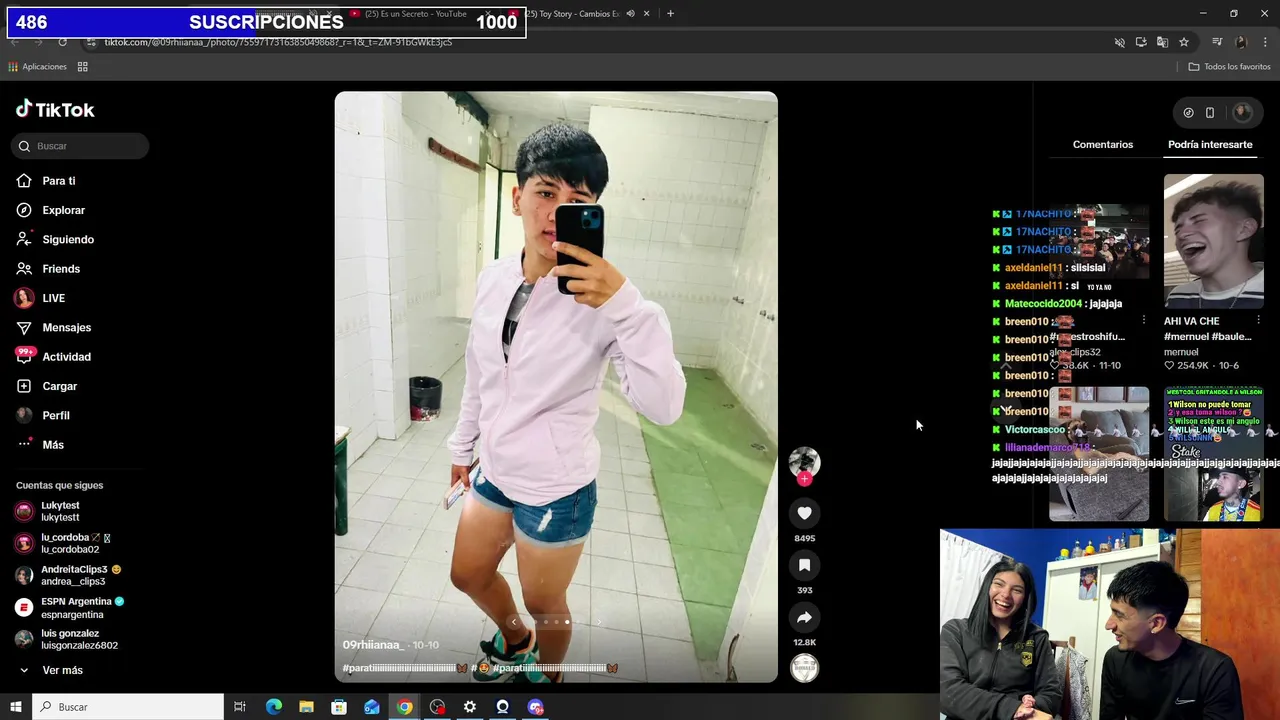Like the photo with the heart icon
The height and width of the screenshot is (720, 1280).
(804, 513)
